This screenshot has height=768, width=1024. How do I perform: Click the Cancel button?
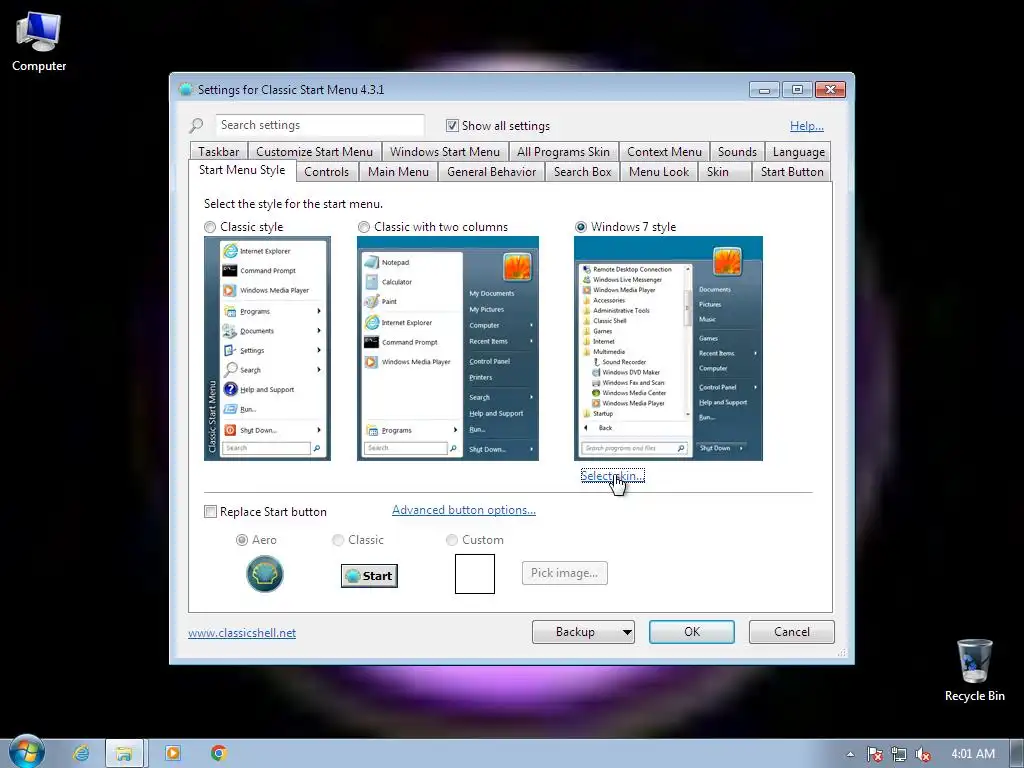click(792, 632)
